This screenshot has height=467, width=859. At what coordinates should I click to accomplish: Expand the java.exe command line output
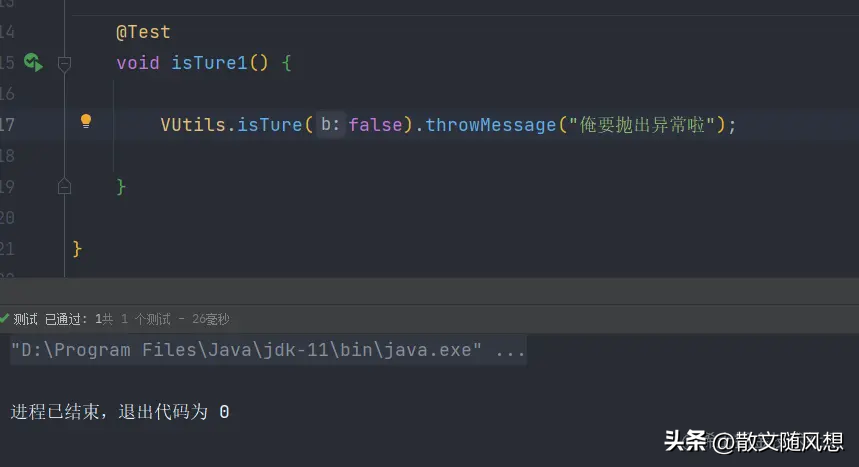click(268, 350)
